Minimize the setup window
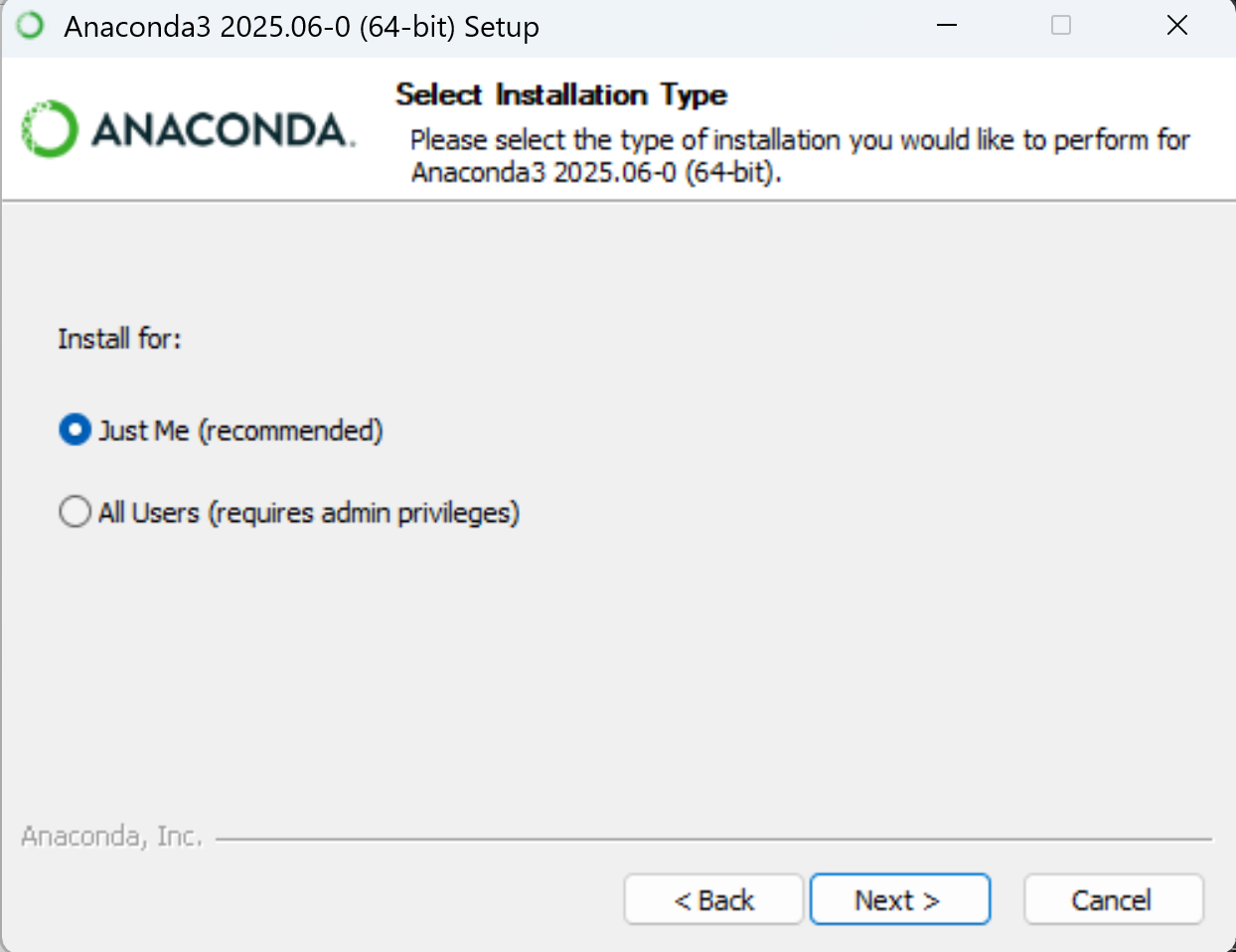The width and height of the screenshot is (1236, 952). [x=947, y=26]
